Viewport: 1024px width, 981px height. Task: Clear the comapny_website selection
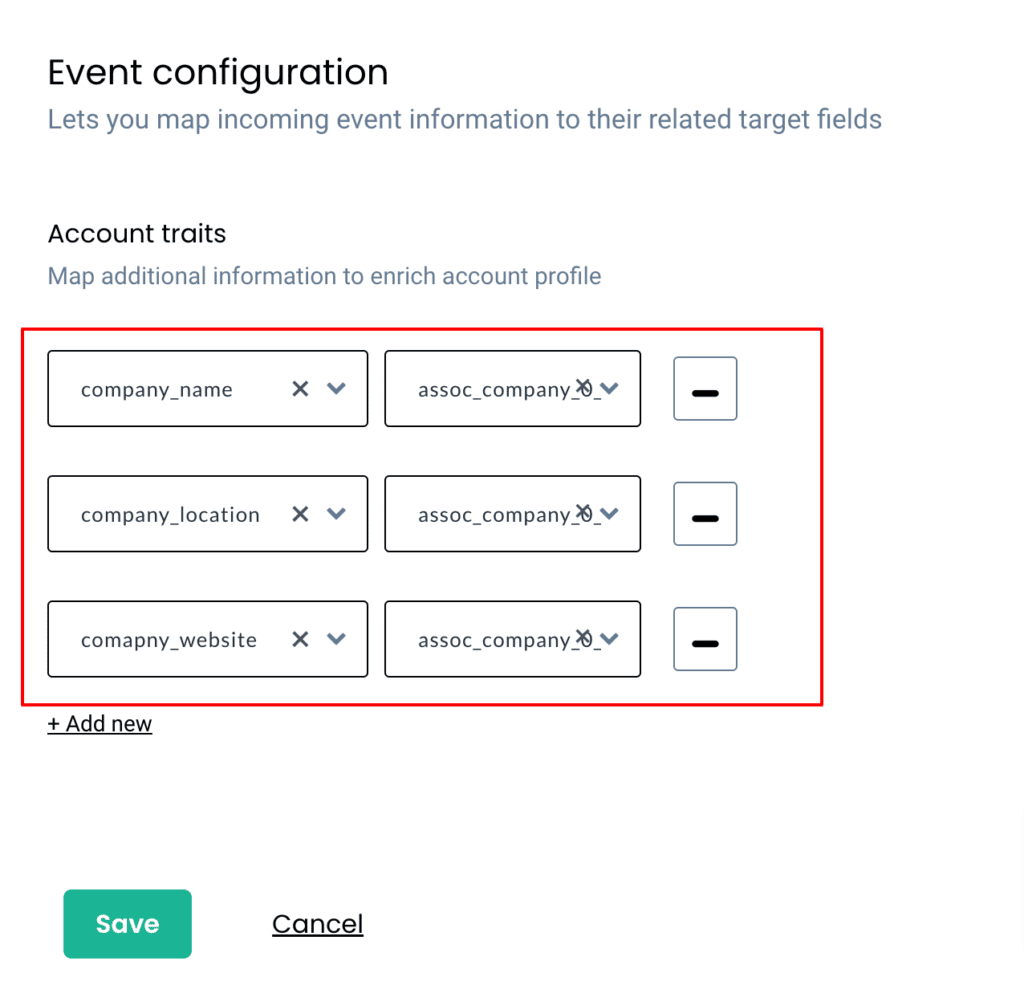click(300, 639)
